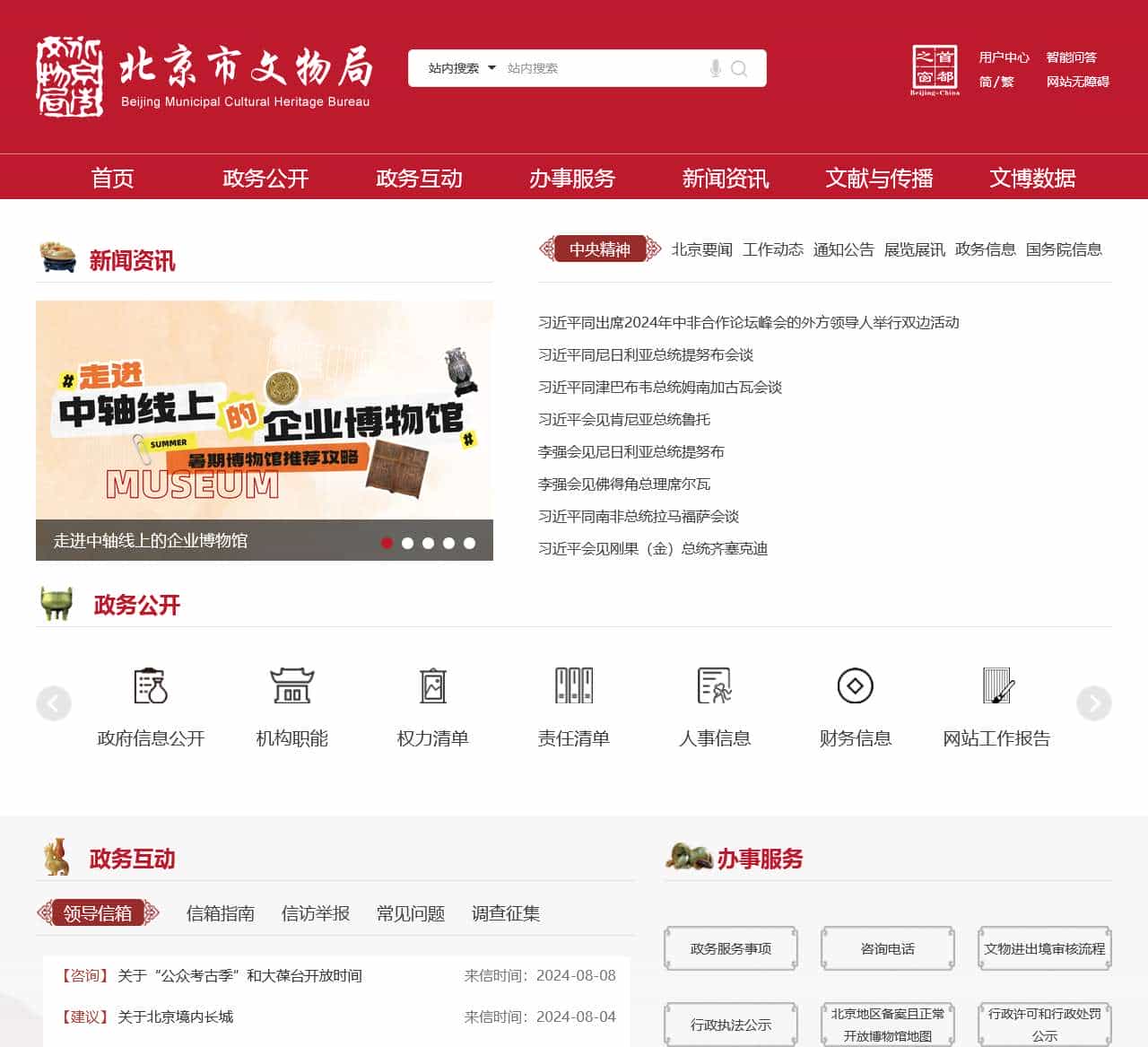This screenshot has height=1047, width=1148.
Task: Open the 关于北京境内长城 suggestion
Action: coord(175,1016)
